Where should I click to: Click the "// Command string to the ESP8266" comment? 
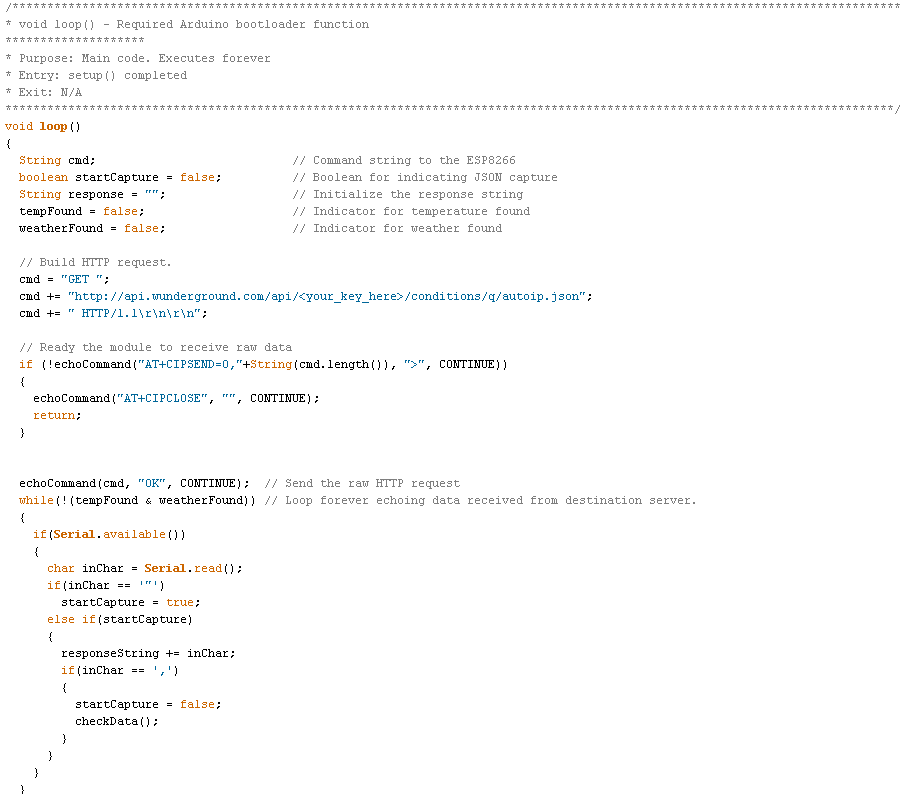click(404, 161)
